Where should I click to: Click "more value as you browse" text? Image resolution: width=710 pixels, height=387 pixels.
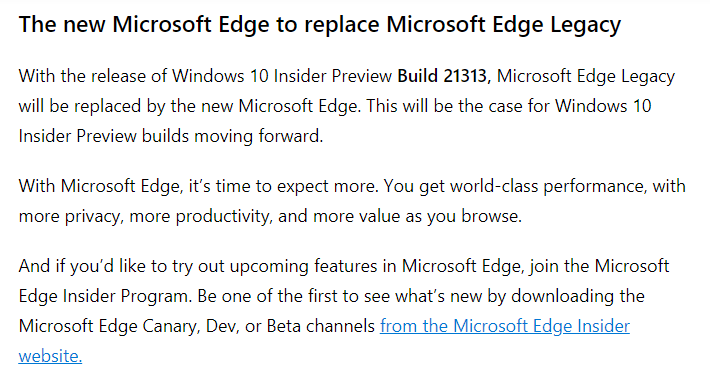click(417, 216)
